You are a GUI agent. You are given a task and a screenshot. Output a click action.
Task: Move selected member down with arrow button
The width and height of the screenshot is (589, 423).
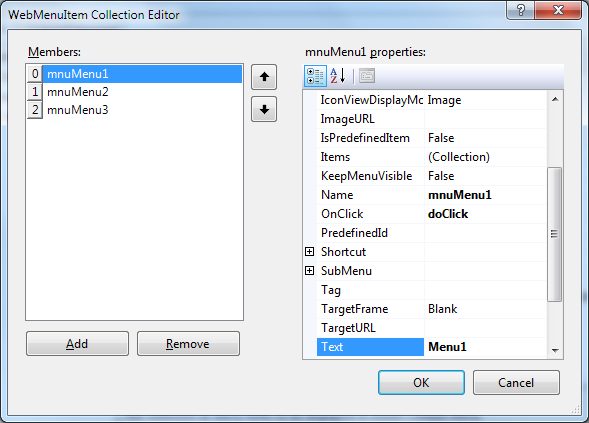click(x=264, y=109)
